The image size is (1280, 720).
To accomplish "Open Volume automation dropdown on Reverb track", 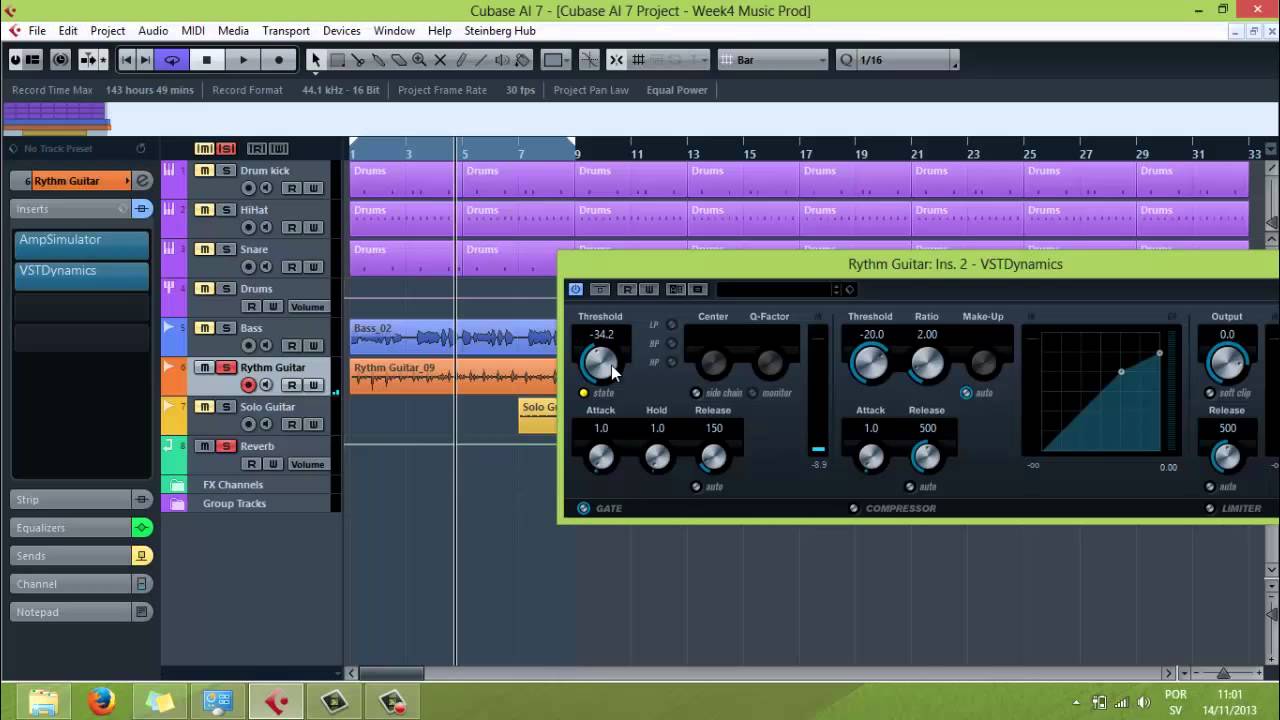I will click(307, 464).
